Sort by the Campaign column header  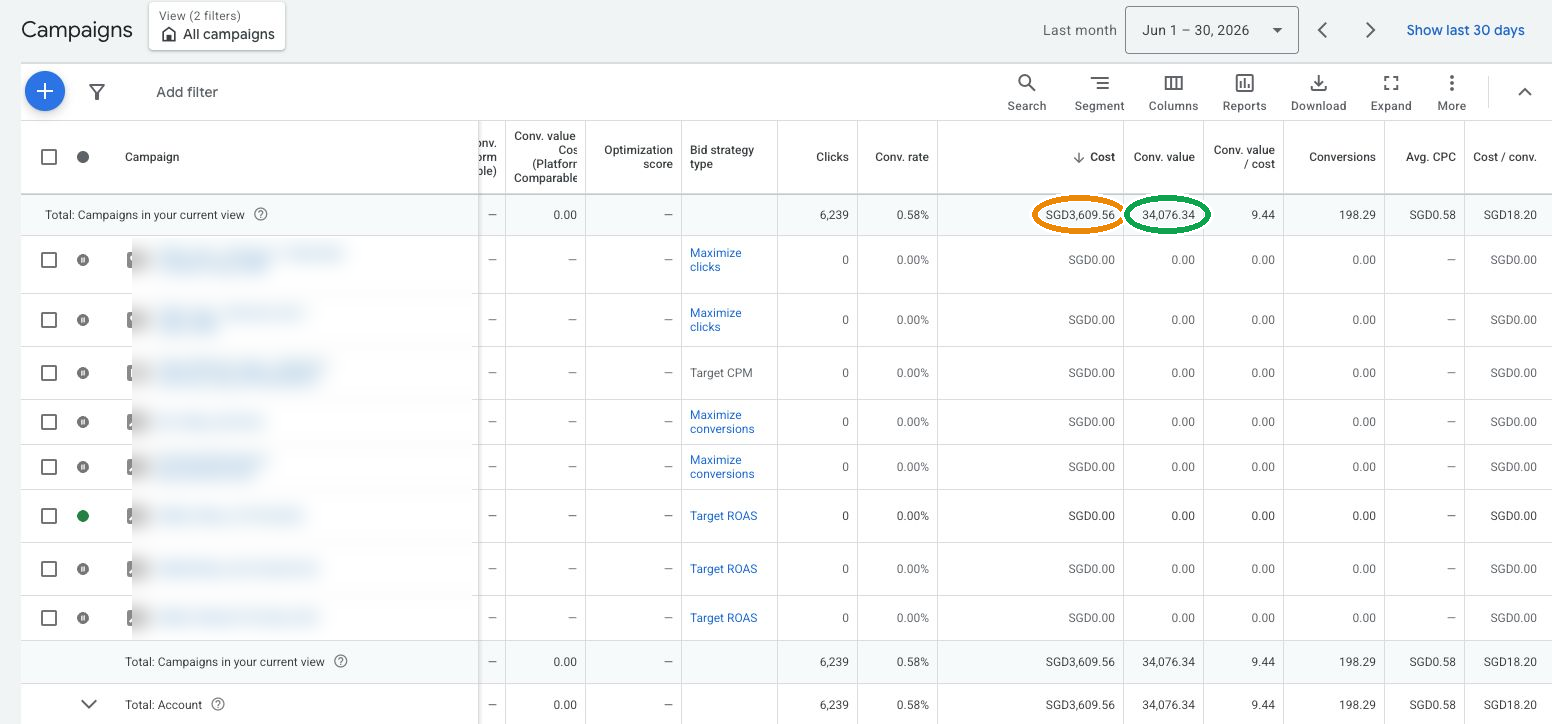[x=152, y=157]
